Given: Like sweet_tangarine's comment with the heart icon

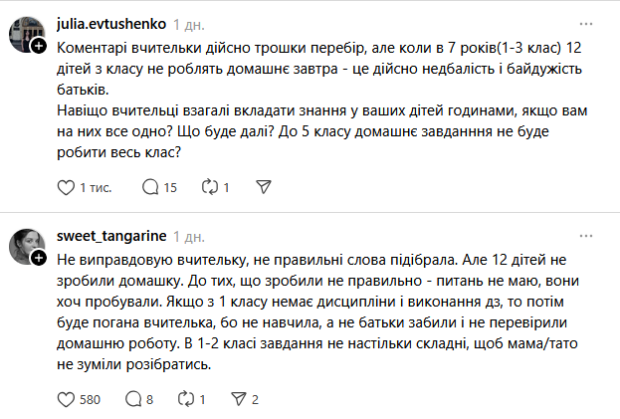Looking at the screenshot, I should point(67,400).
